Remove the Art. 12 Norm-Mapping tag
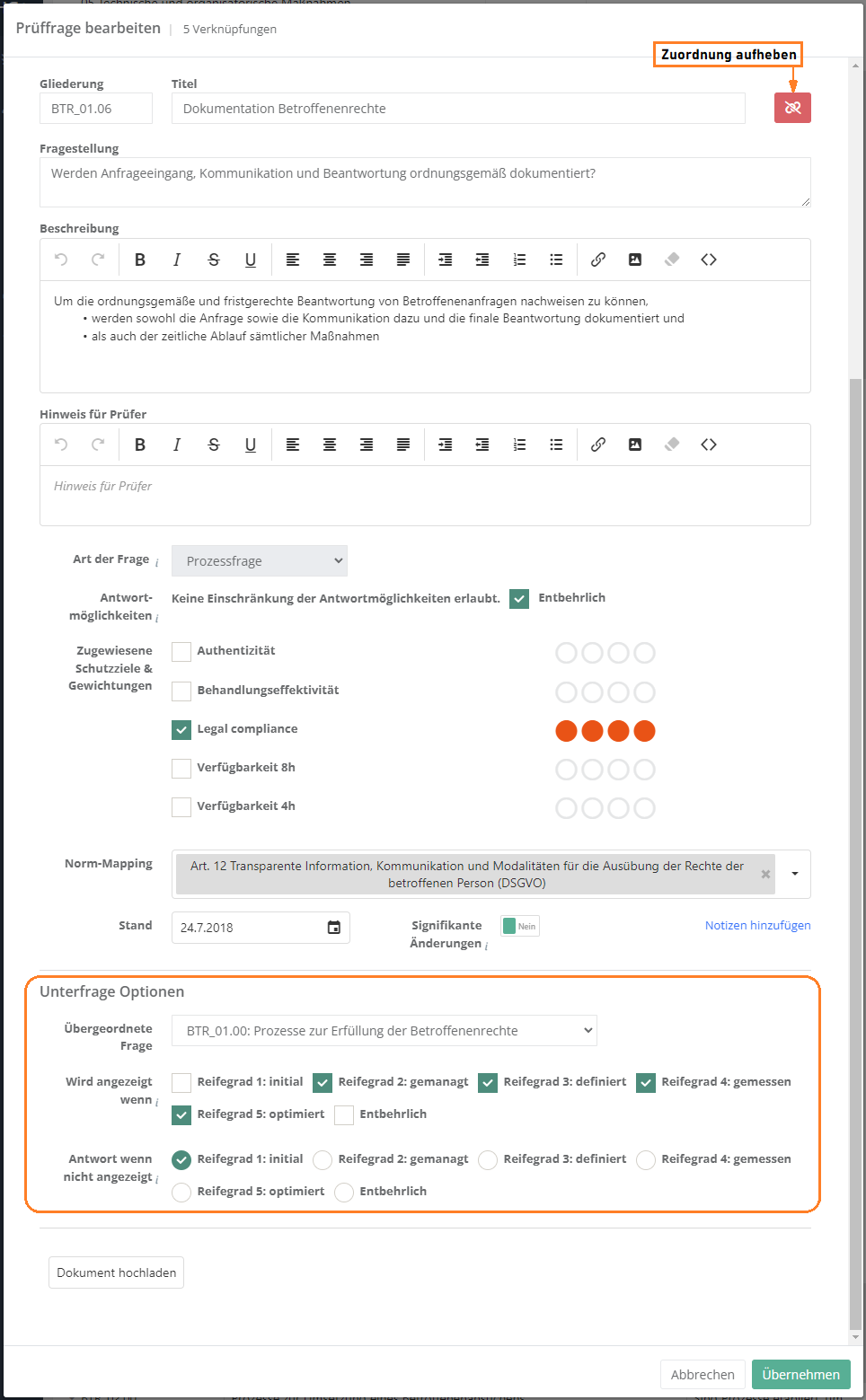This screenshot has width=866, height=1400. 765,874
